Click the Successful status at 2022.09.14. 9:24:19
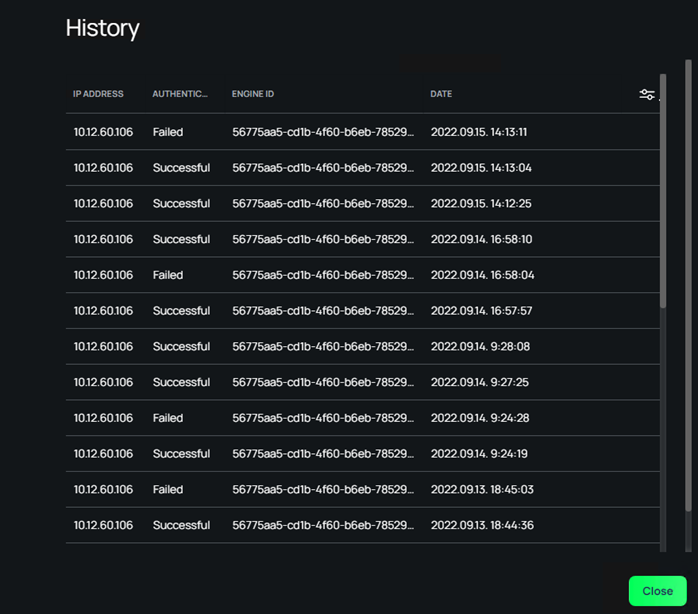 pos(181,454)
